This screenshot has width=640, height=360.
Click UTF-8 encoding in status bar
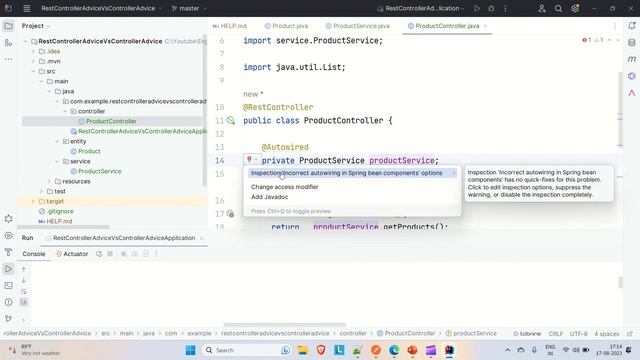tap(578, 333)
